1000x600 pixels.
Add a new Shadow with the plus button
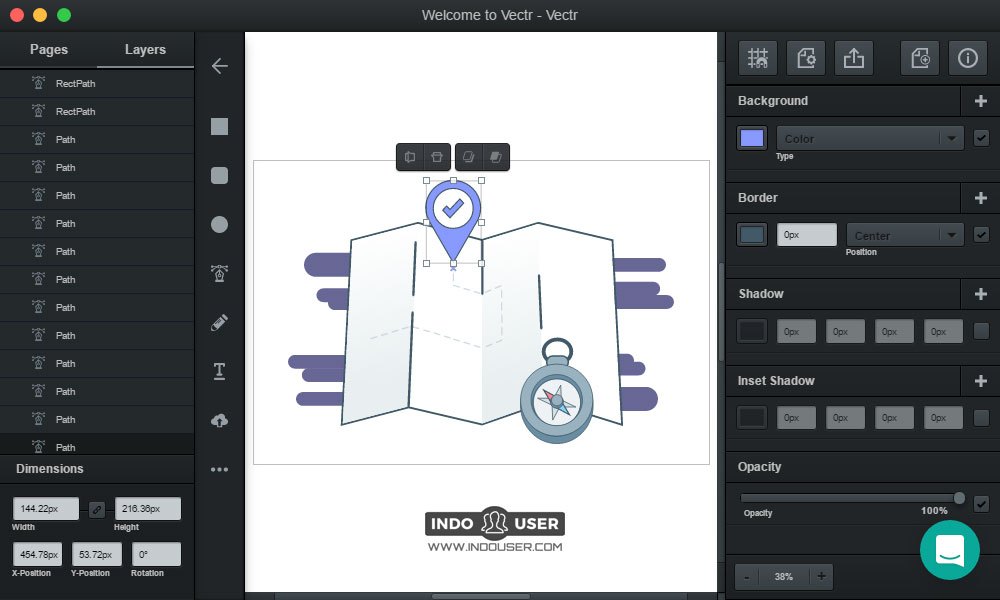[981, 293]
